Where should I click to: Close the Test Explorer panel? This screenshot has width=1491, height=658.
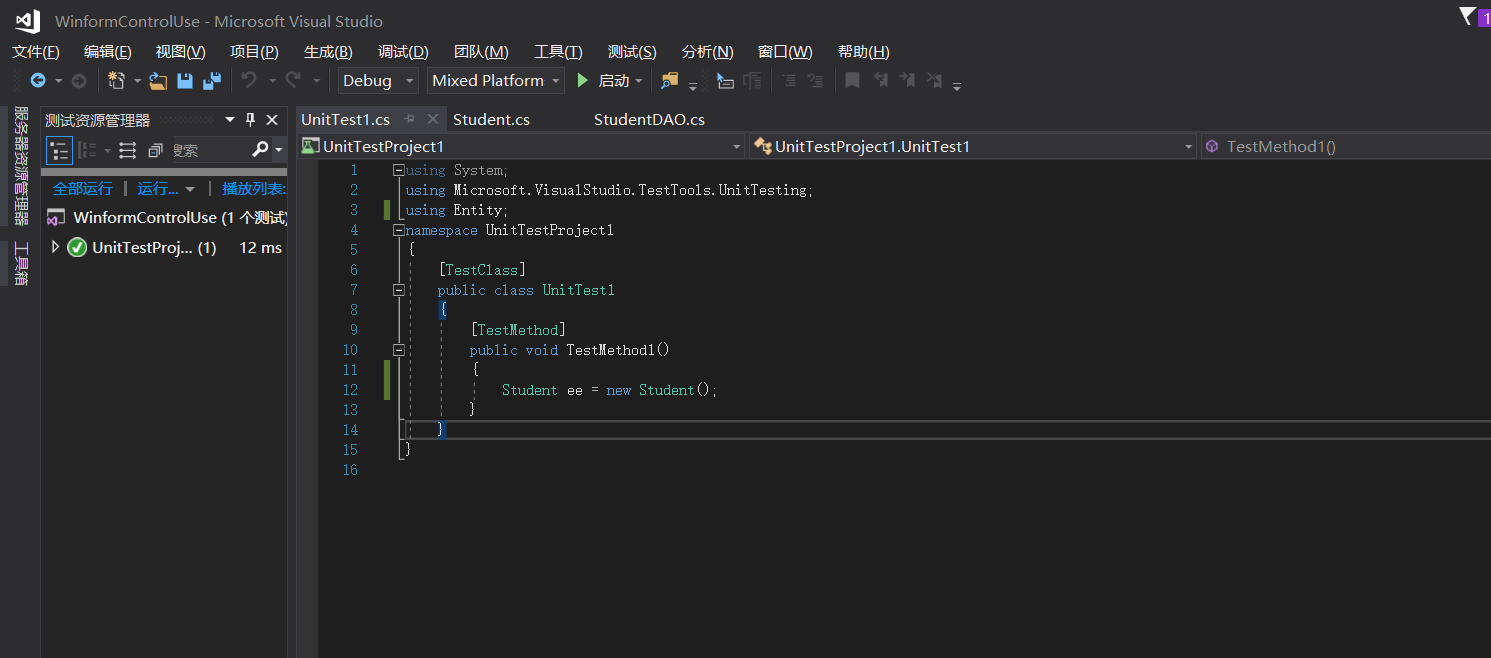pyautogui.click(x=272, y=120)
